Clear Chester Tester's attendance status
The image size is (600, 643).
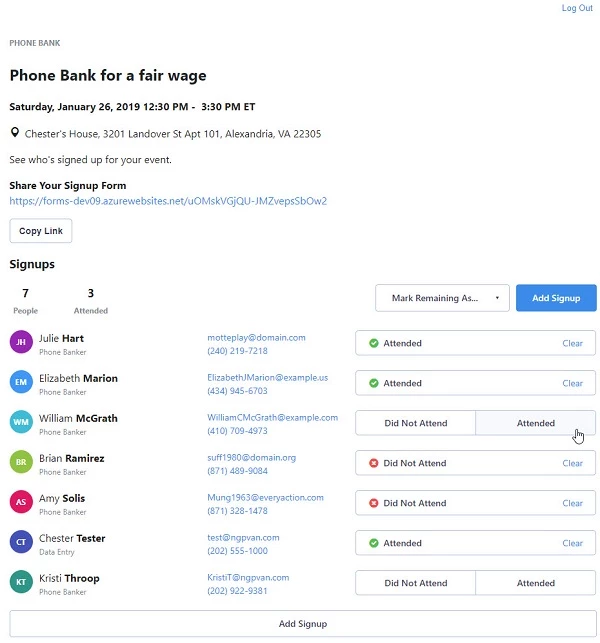[x=572, y=543]
